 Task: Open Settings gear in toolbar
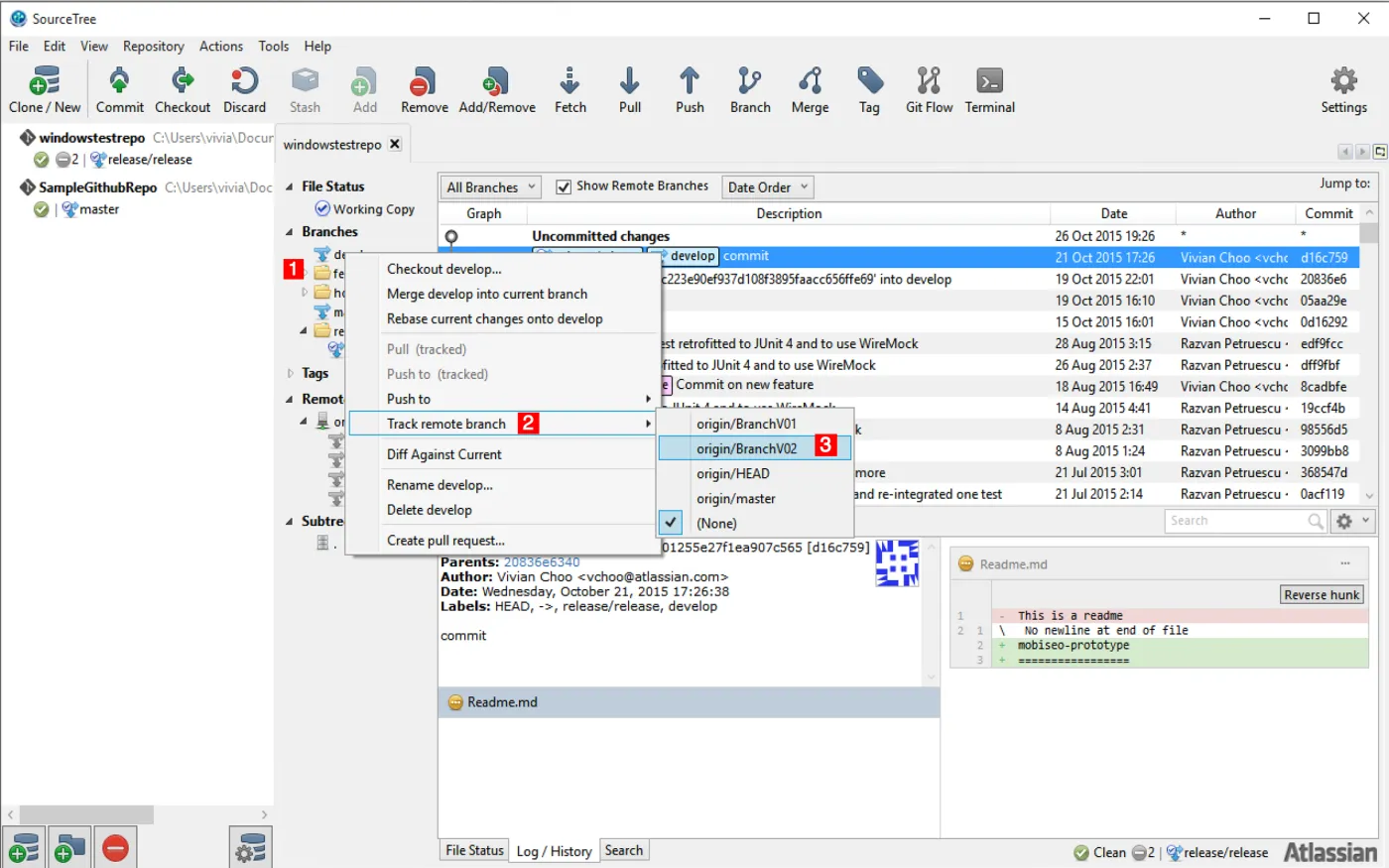1343,90
